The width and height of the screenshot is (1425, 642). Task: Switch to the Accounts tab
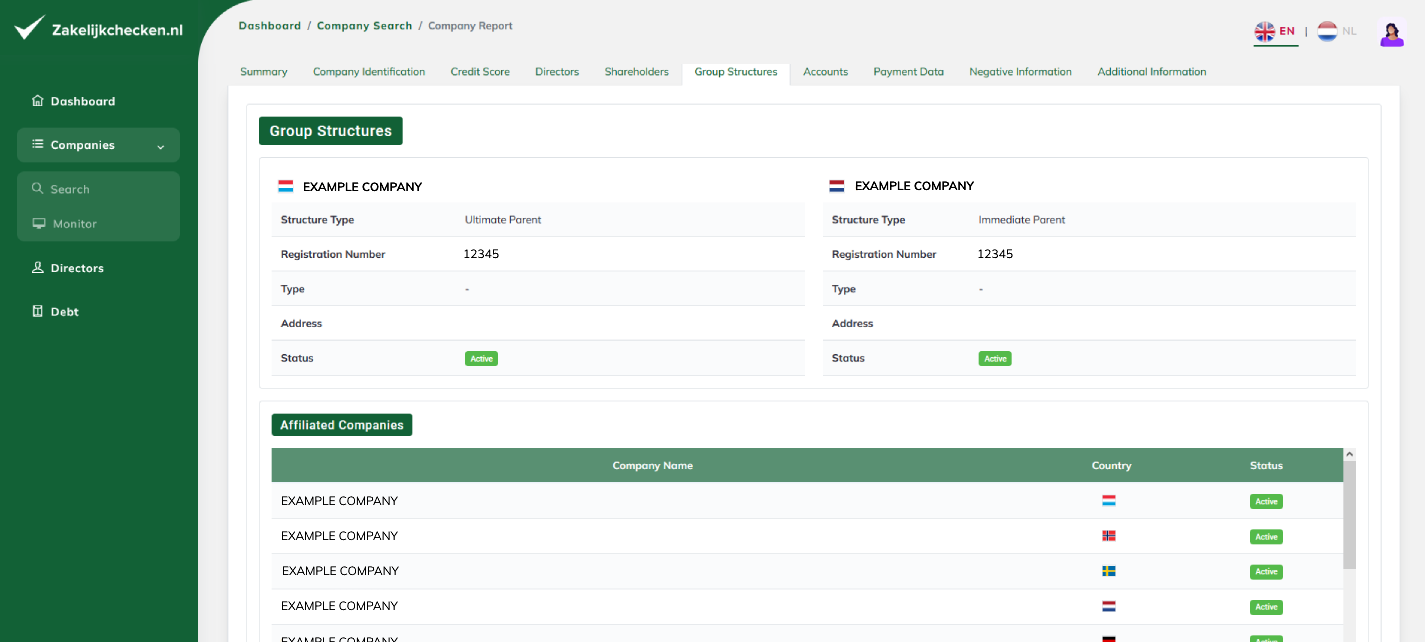tap(826, 72)
